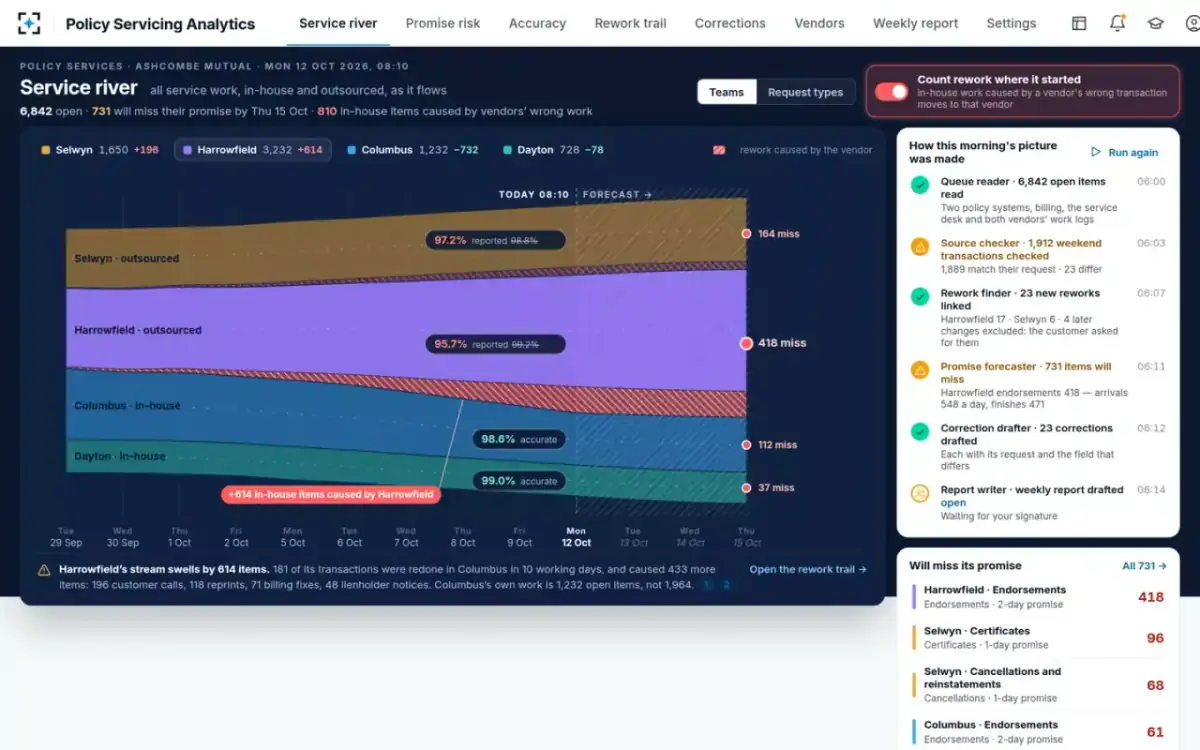
Task: Open the Rework trail tab
Action: [x=630, y=23]
